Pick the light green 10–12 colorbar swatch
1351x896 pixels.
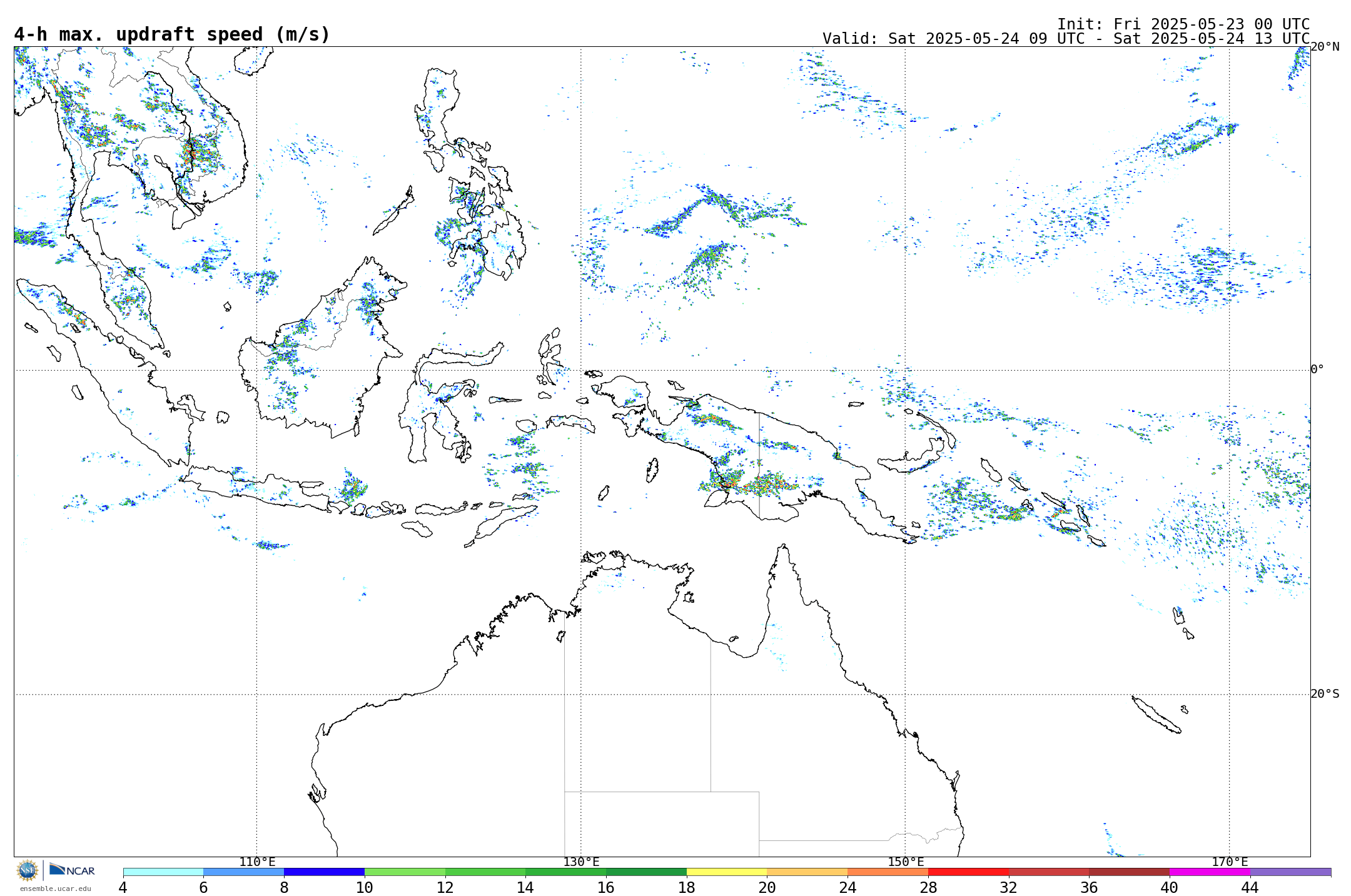(405, 872)
